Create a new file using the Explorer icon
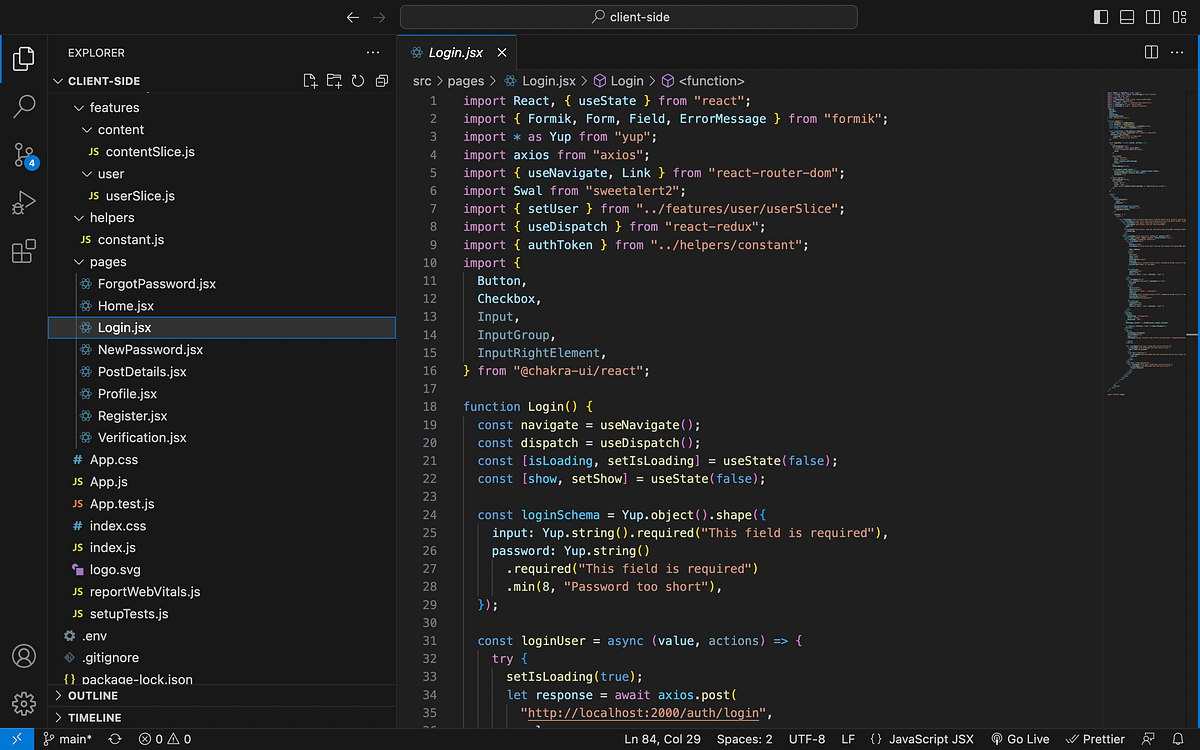Viewport: 1200px width, 750px height. click(x=310, y=81)
